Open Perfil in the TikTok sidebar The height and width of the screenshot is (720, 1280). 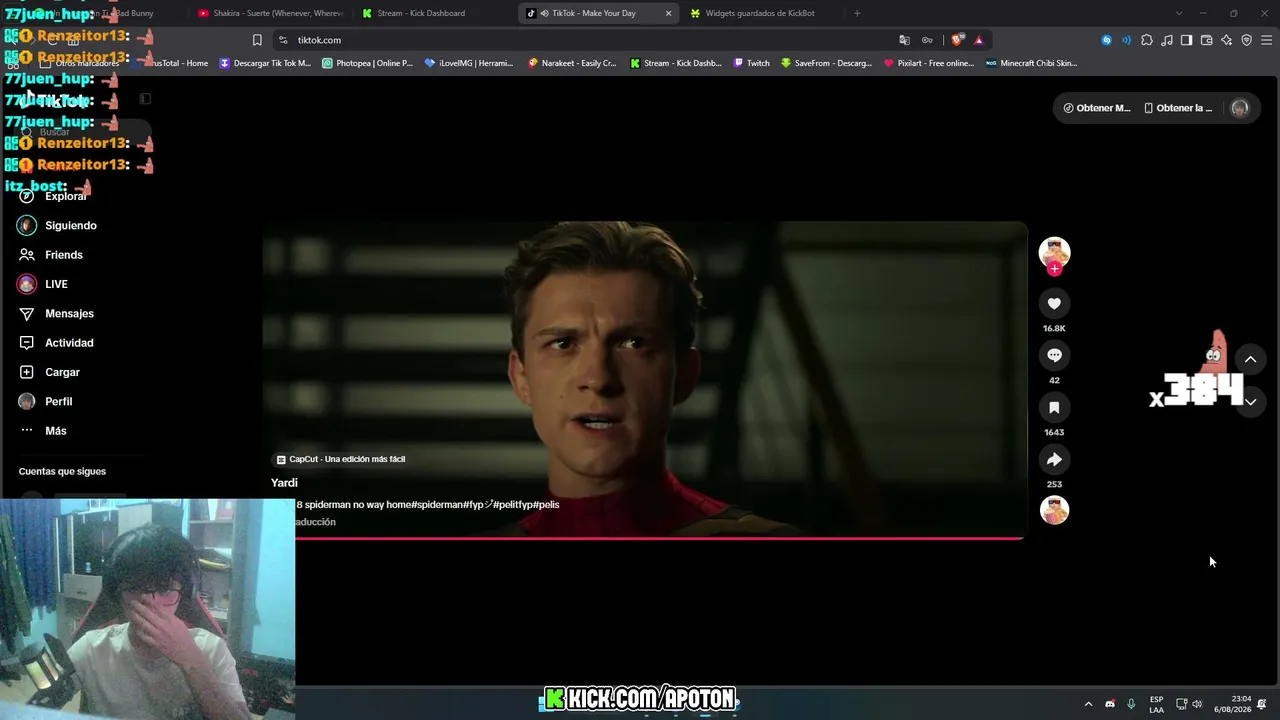point(58,401)
